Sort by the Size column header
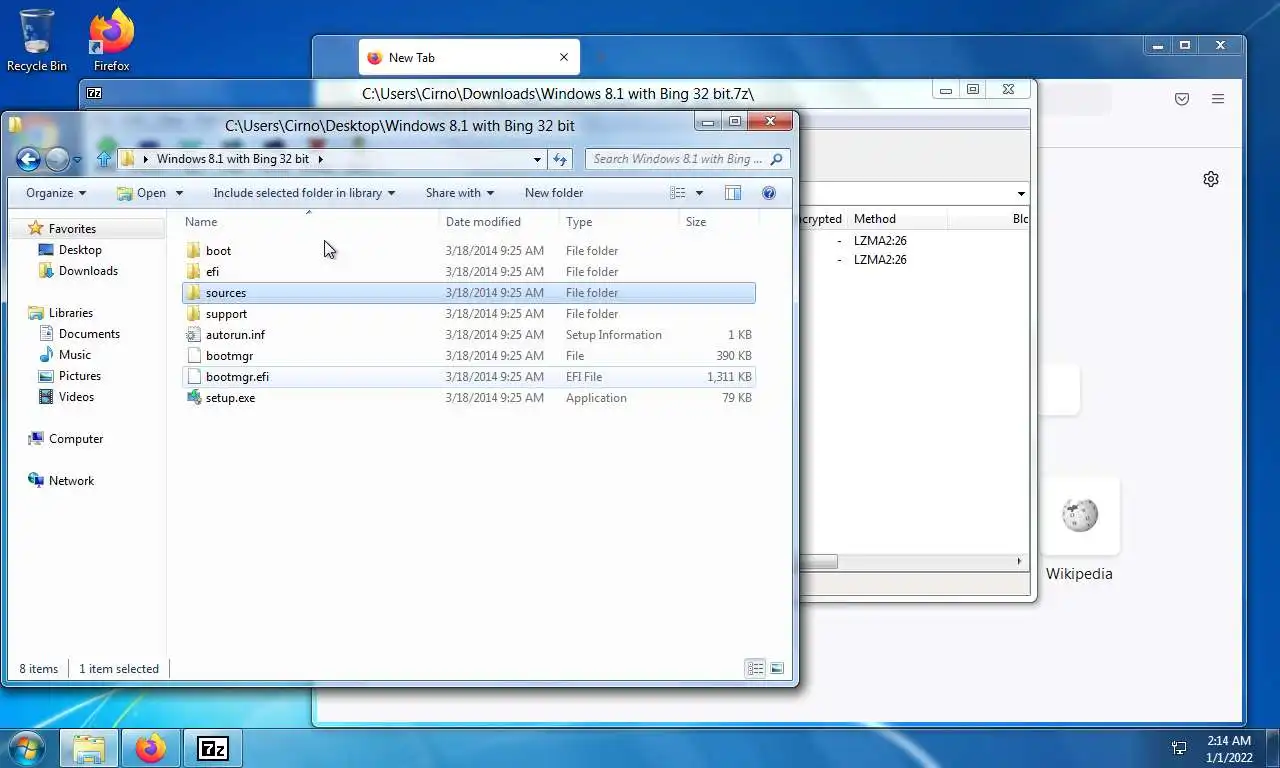The width and height of the screenshot is (1280, 768). click(719, 222)
